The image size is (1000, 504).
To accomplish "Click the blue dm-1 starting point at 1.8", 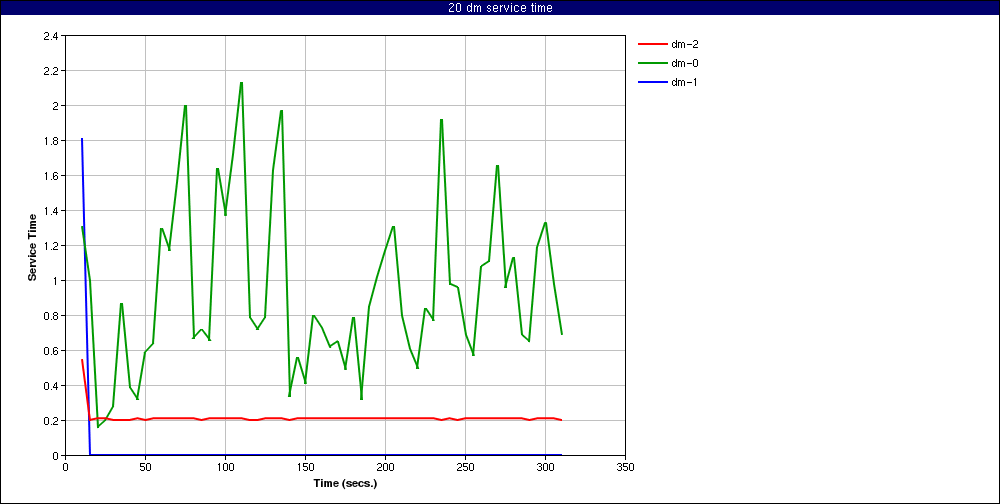I will pyautogui.click(x=82, y=138).
